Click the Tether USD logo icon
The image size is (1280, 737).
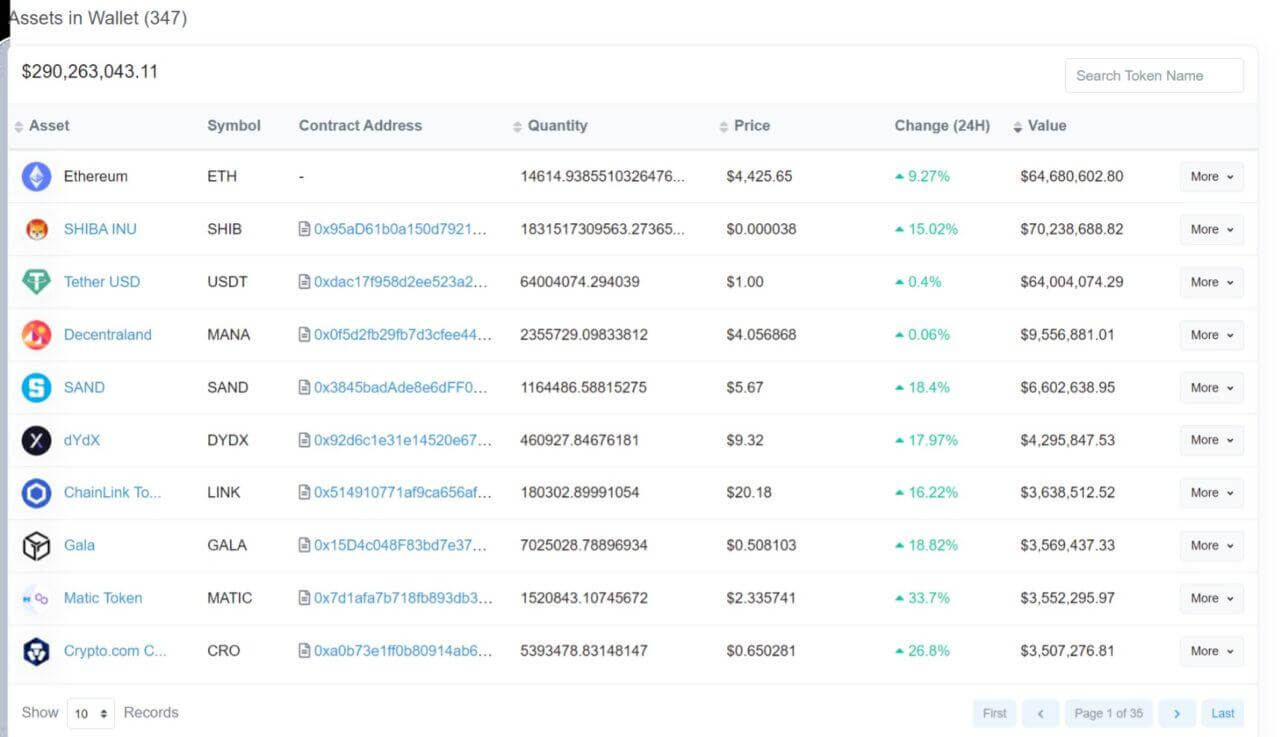click(x=36, y=282)
